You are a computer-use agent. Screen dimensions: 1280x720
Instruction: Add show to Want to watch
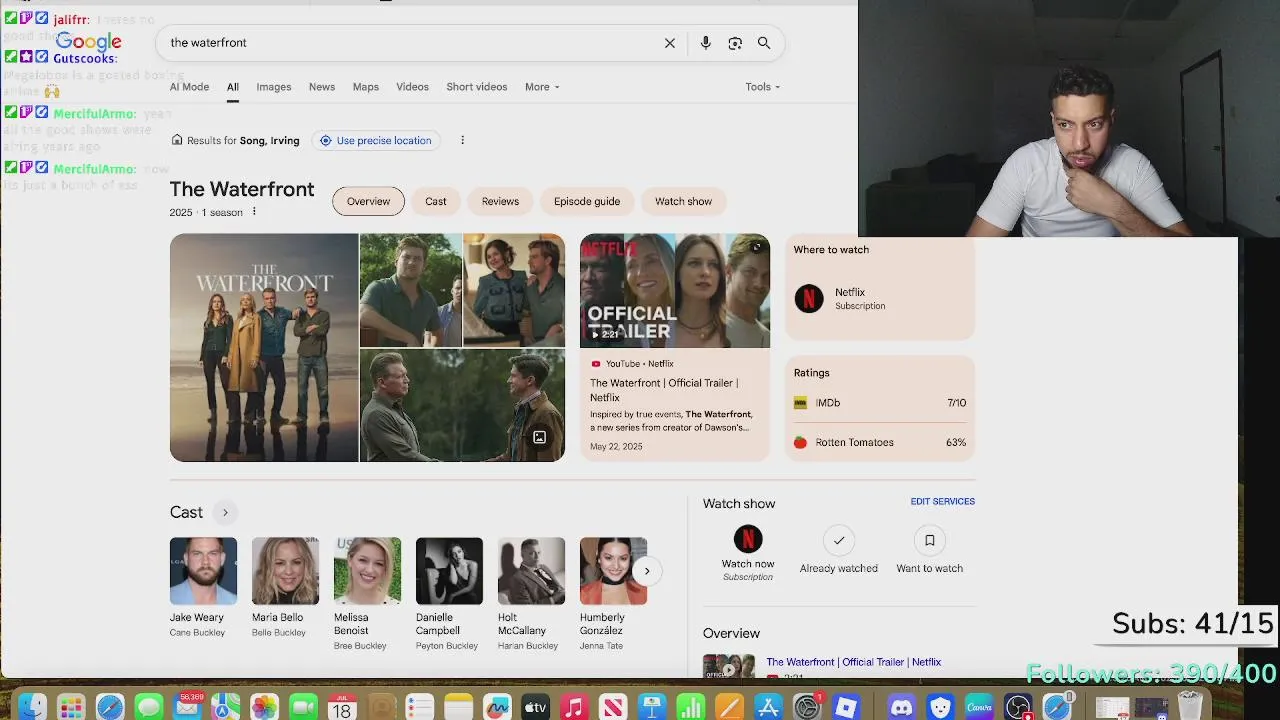929,551
